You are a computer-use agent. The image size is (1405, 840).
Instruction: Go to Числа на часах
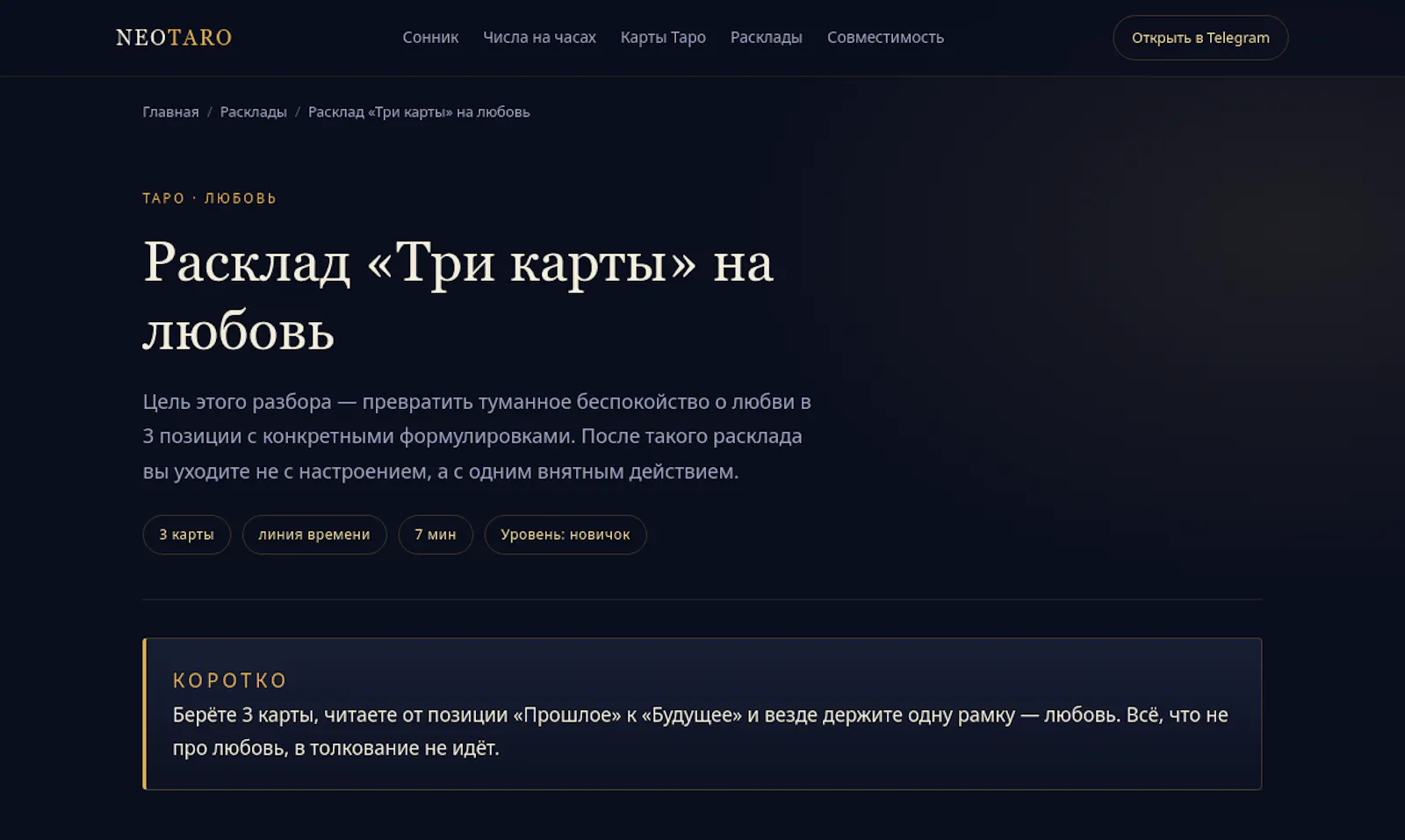pyautogui.click(x=539, y=38)
